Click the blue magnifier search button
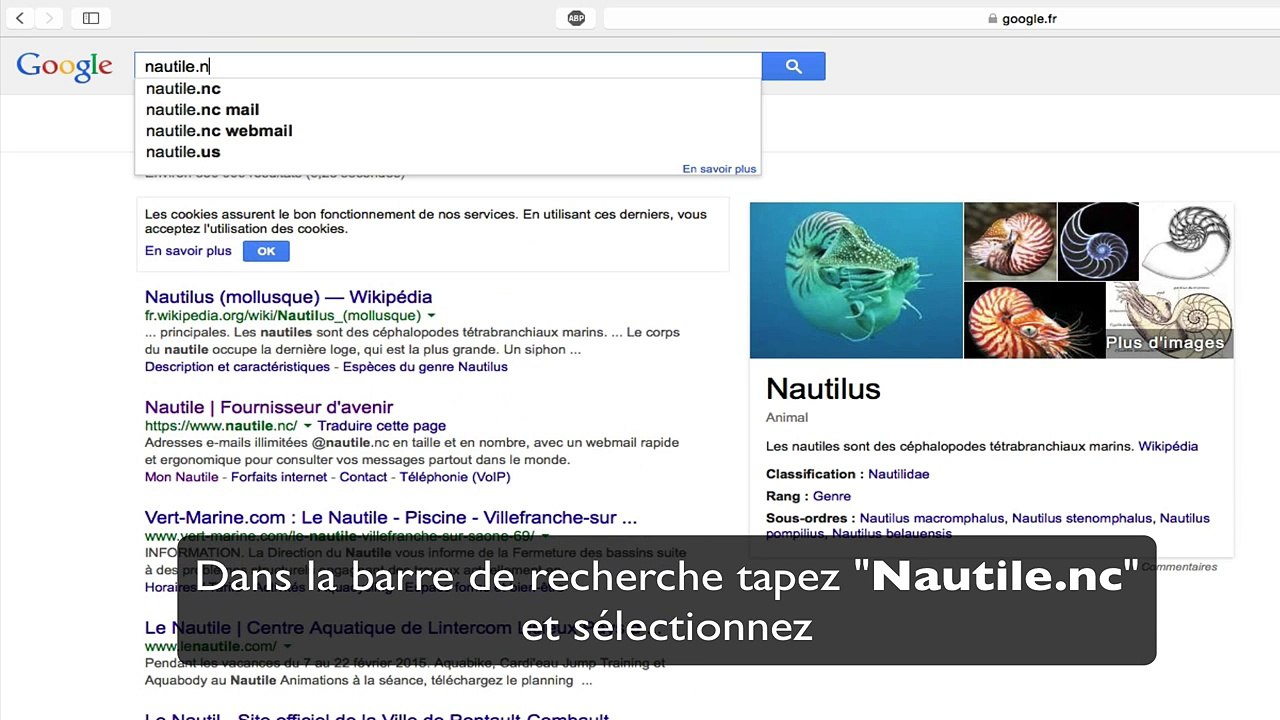1280x720 pixels. pos(794,66)
